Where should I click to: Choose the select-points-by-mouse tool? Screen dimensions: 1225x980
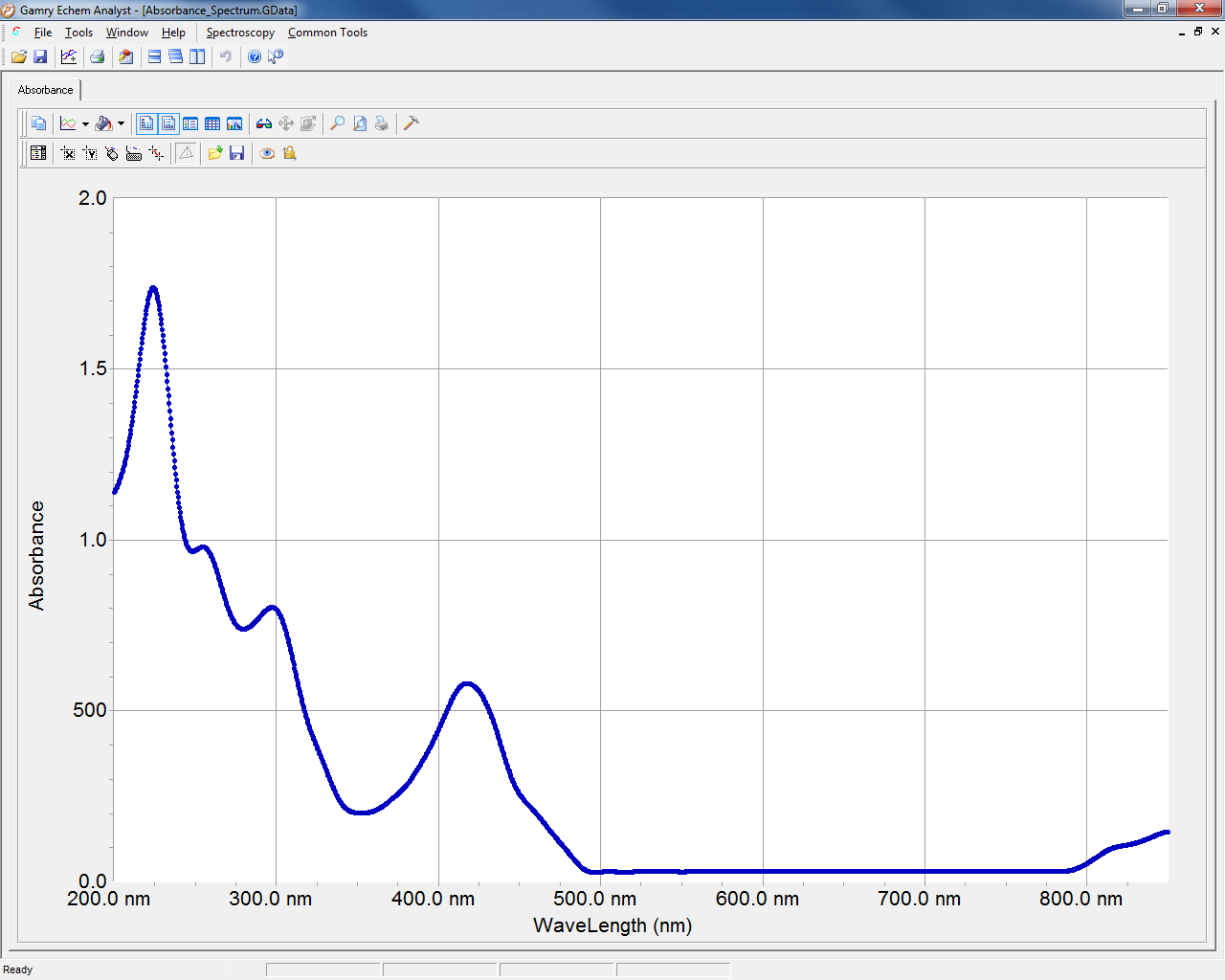[x=112, y=153]
